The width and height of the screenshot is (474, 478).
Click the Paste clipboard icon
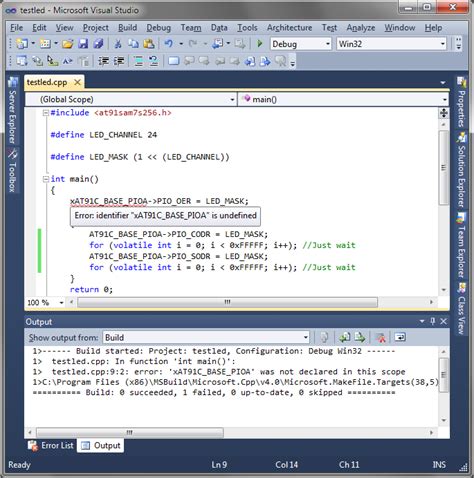pyautogui.click(x=149, y=44)
